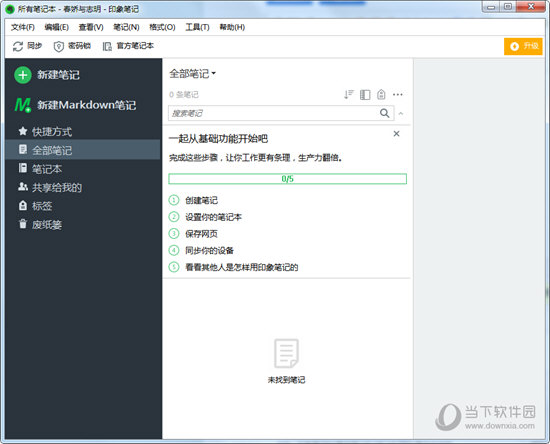The image size is (550, 444).
Task: Close the Evernote window
Action: point(531,7)
